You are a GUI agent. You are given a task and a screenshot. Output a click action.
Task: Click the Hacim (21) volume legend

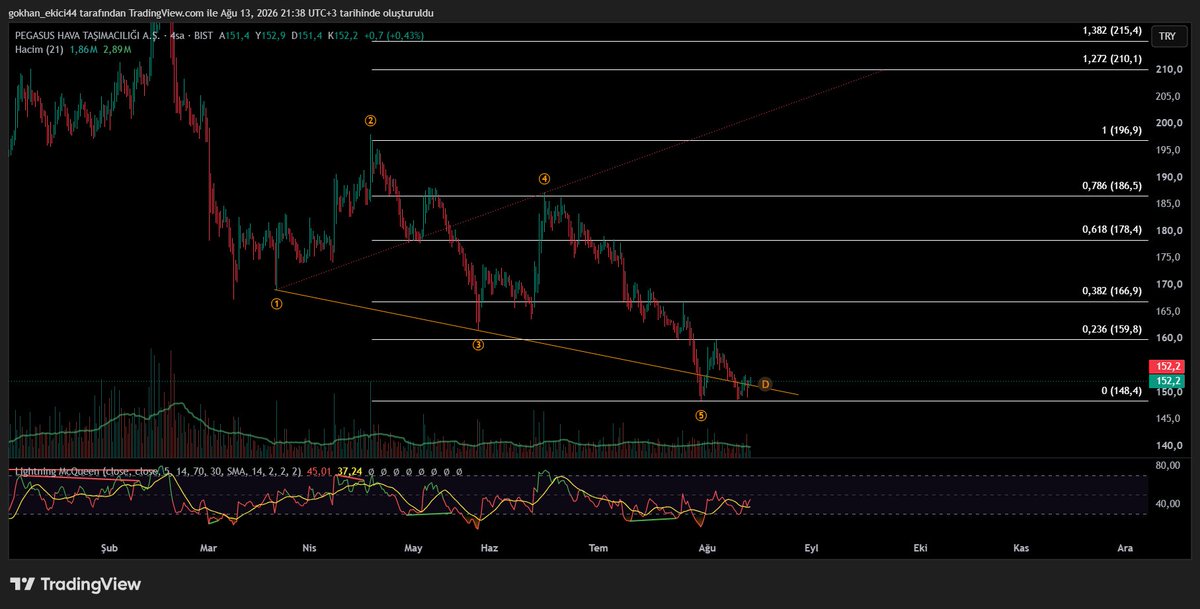pyautogui.click(x=40, y=48)
